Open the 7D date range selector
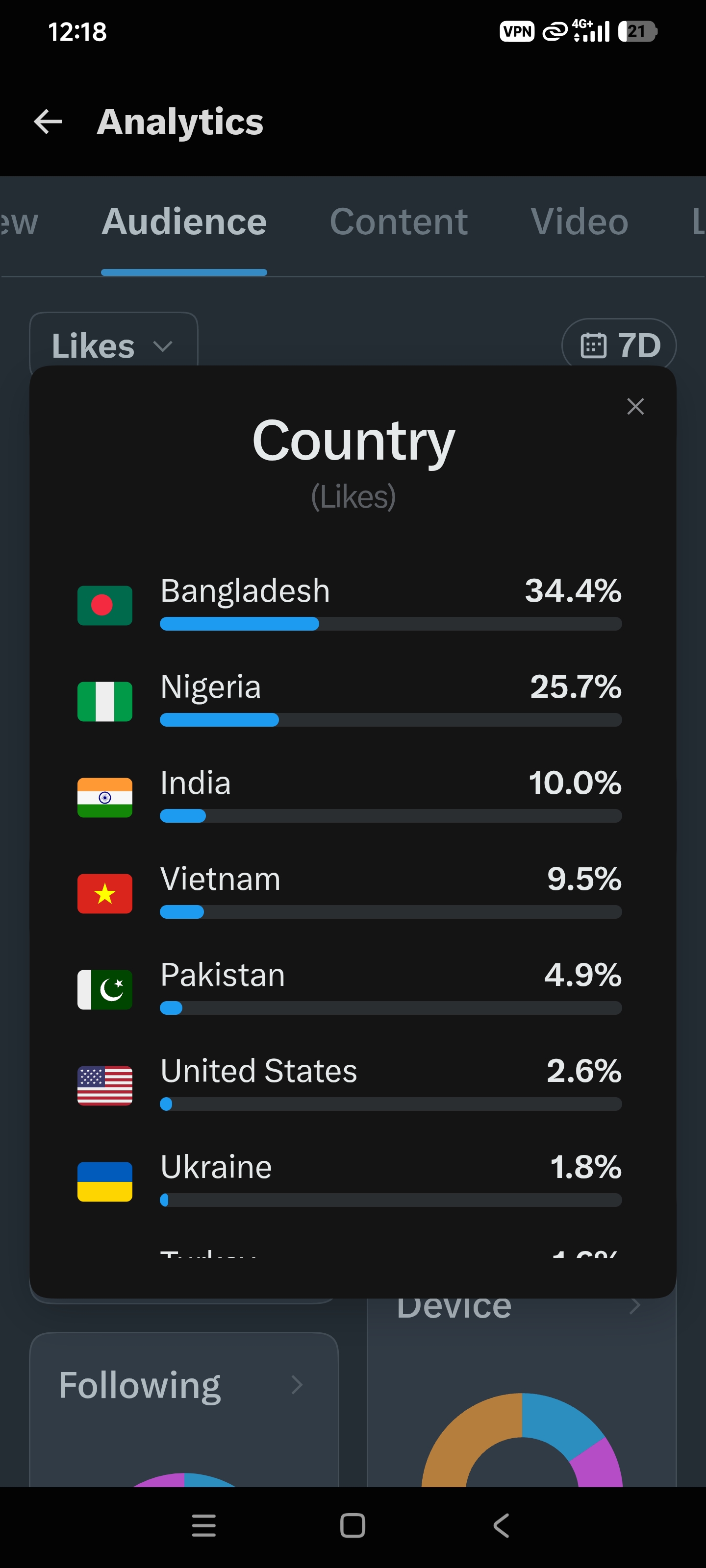 [x=619, y=345]
